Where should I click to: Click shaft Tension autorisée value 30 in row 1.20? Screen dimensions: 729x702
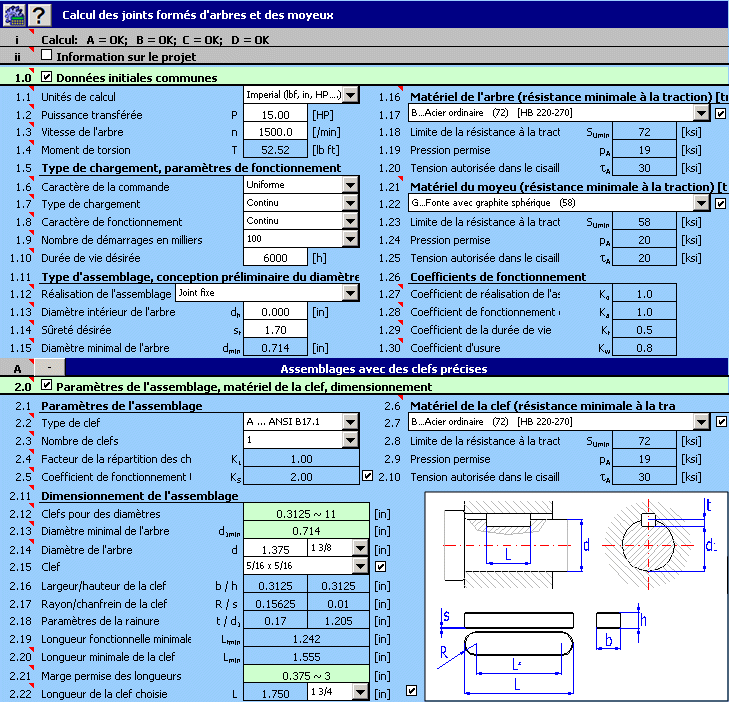pyautogui.click(x=644, y=168)
